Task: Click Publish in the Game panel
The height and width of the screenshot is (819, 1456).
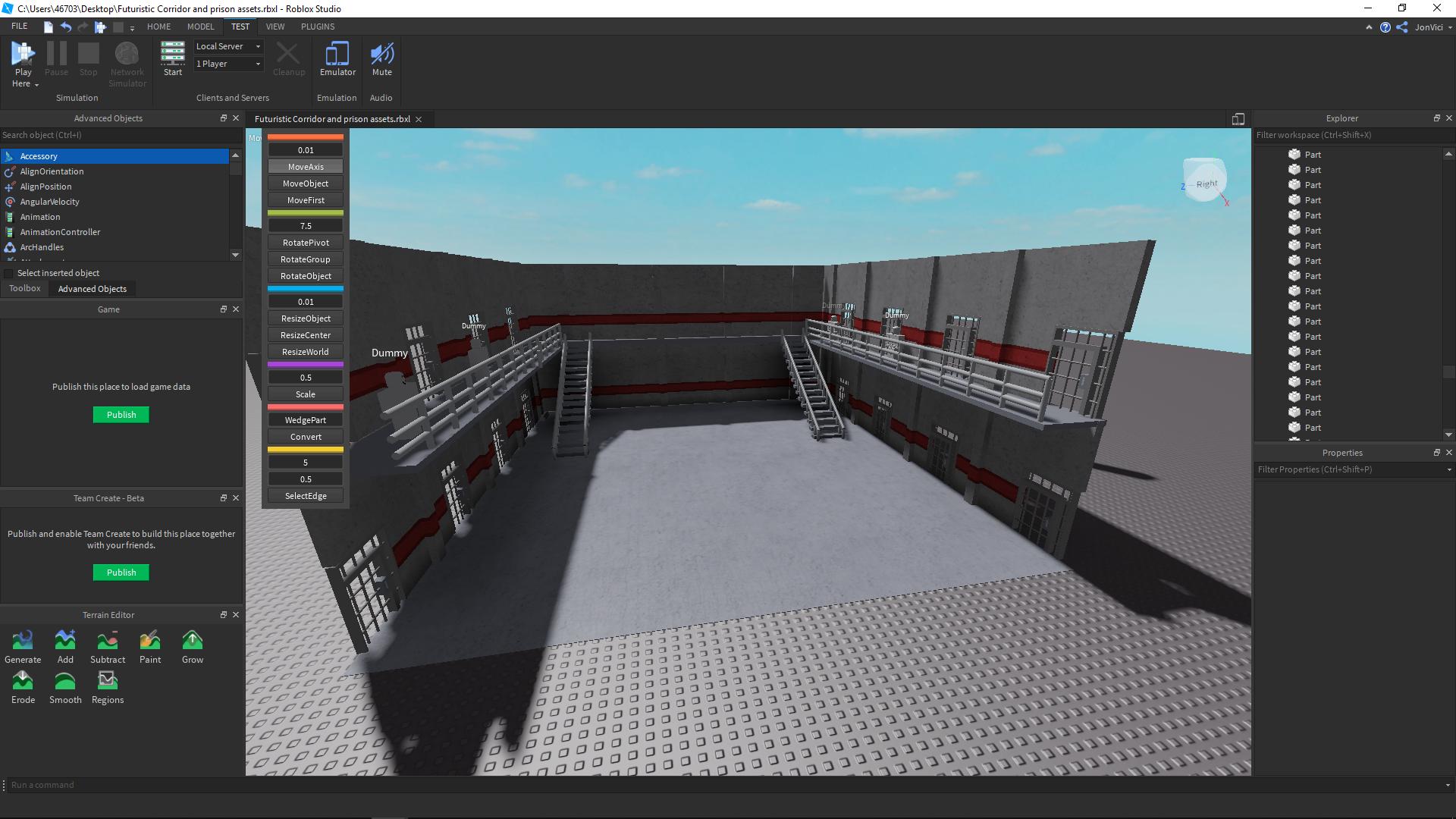Action: (x=121, y=415)
